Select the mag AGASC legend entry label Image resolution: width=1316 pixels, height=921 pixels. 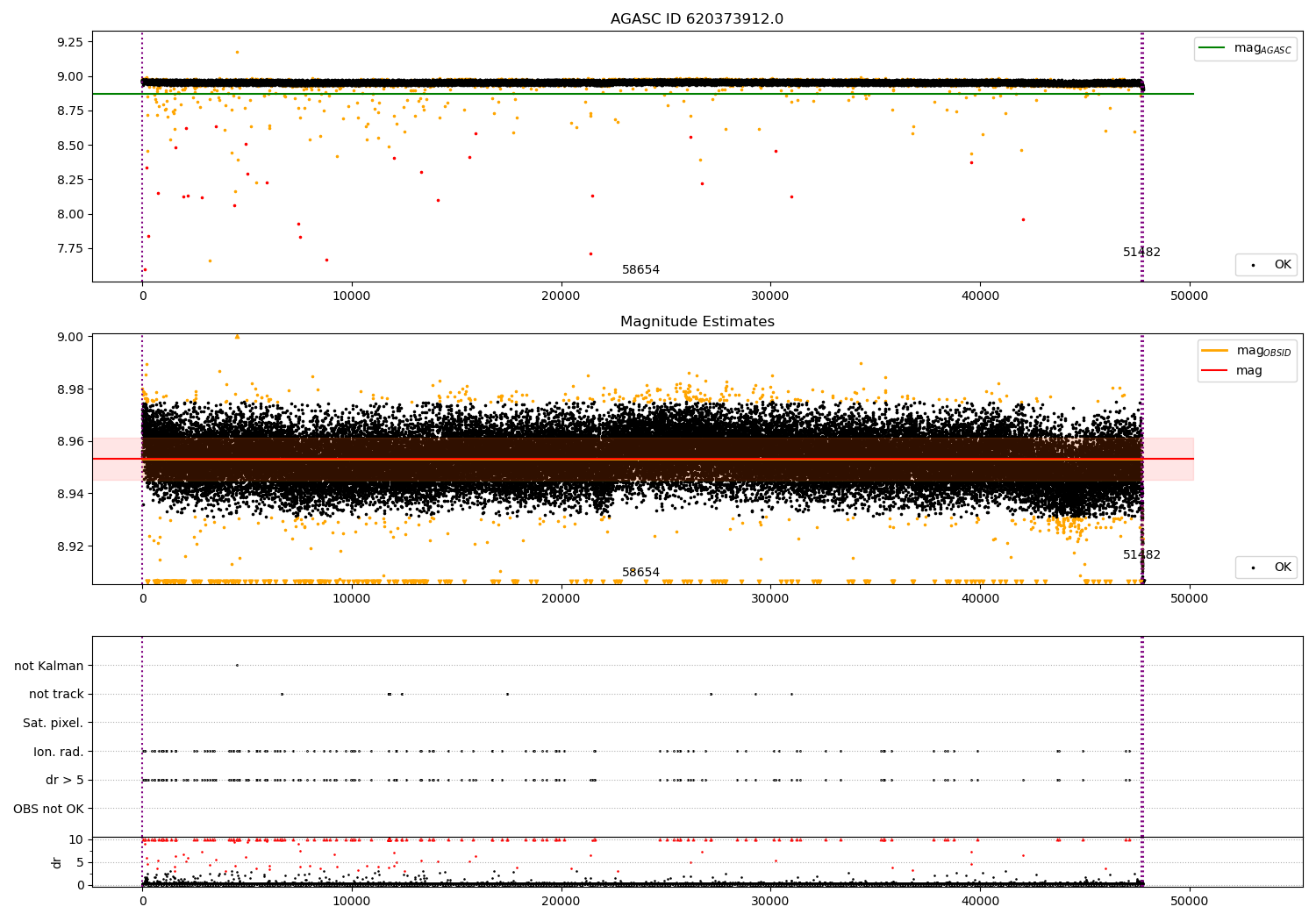tap(1262, 48)
